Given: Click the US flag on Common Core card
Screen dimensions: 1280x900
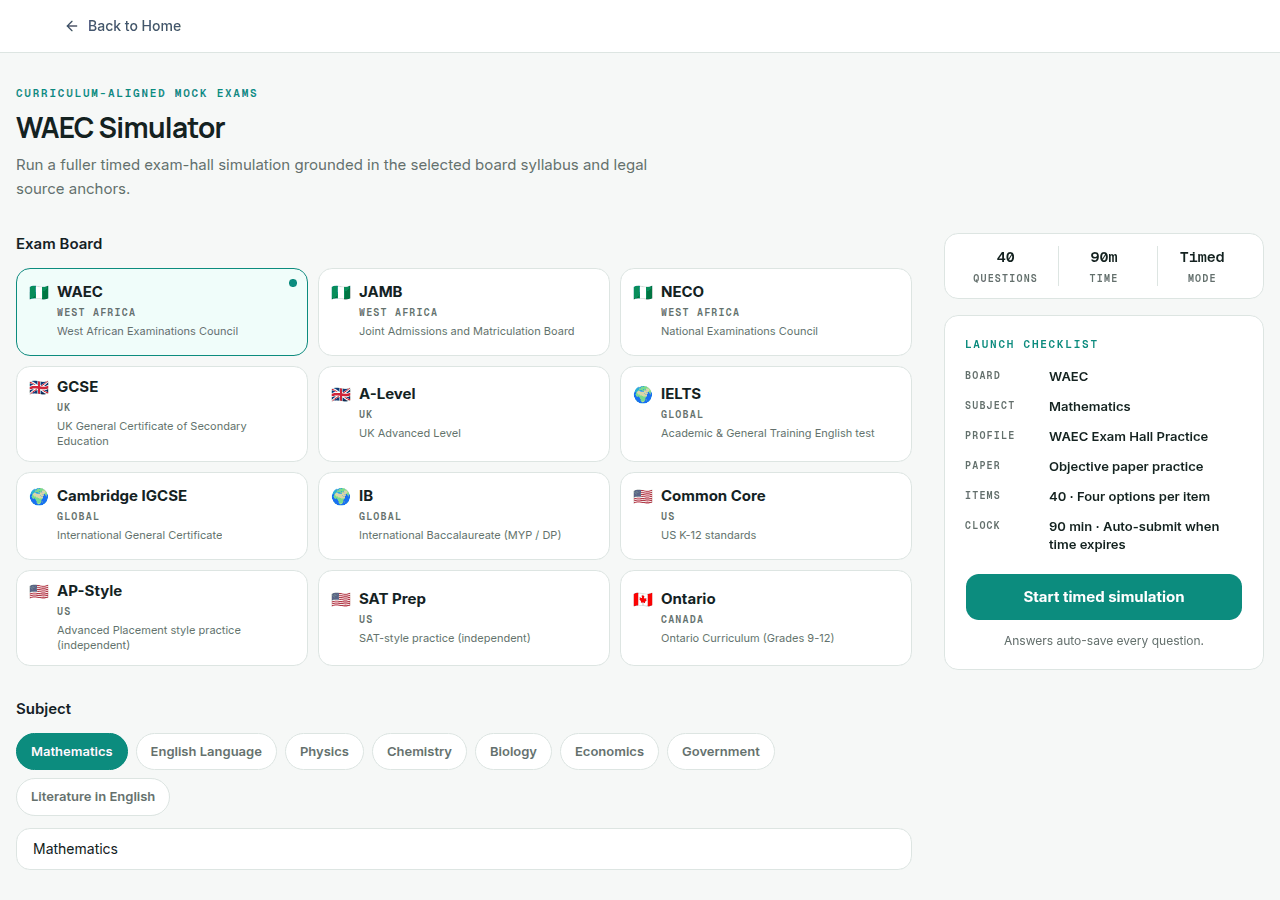Looking at the screenshot, I should (x=643, y=496).
